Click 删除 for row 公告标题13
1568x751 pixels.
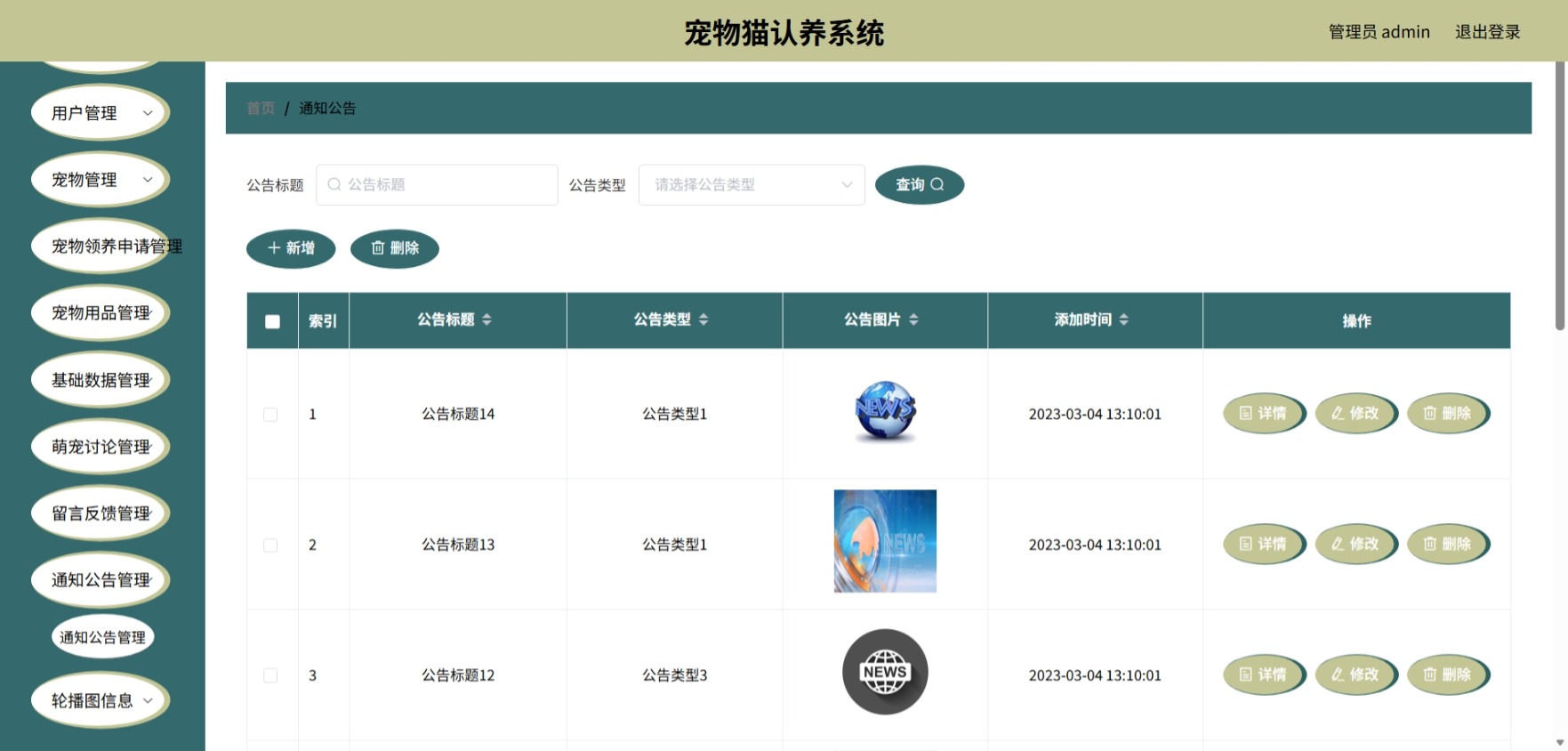pos(1448,544)
